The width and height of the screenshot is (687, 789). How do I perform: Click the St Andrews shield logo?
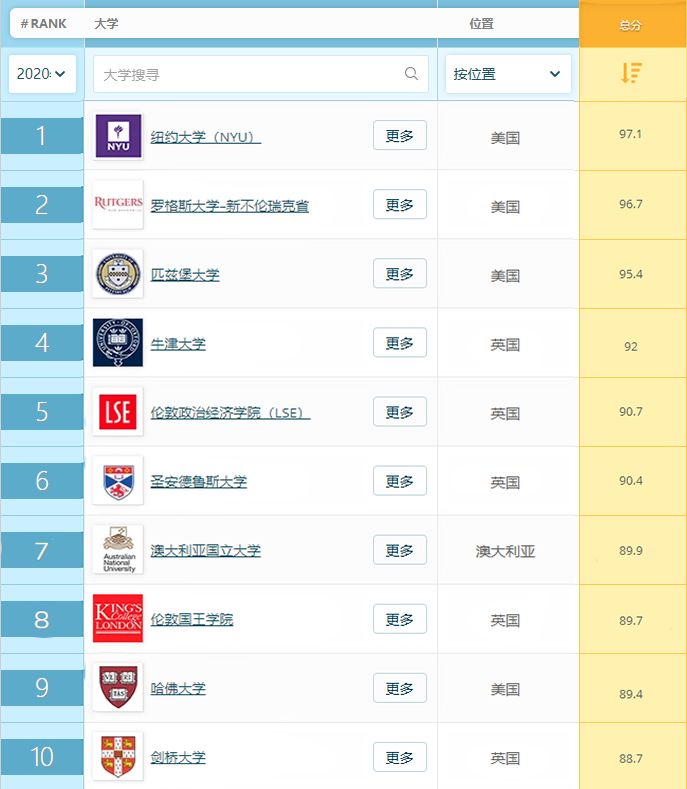tap(118, 481)
